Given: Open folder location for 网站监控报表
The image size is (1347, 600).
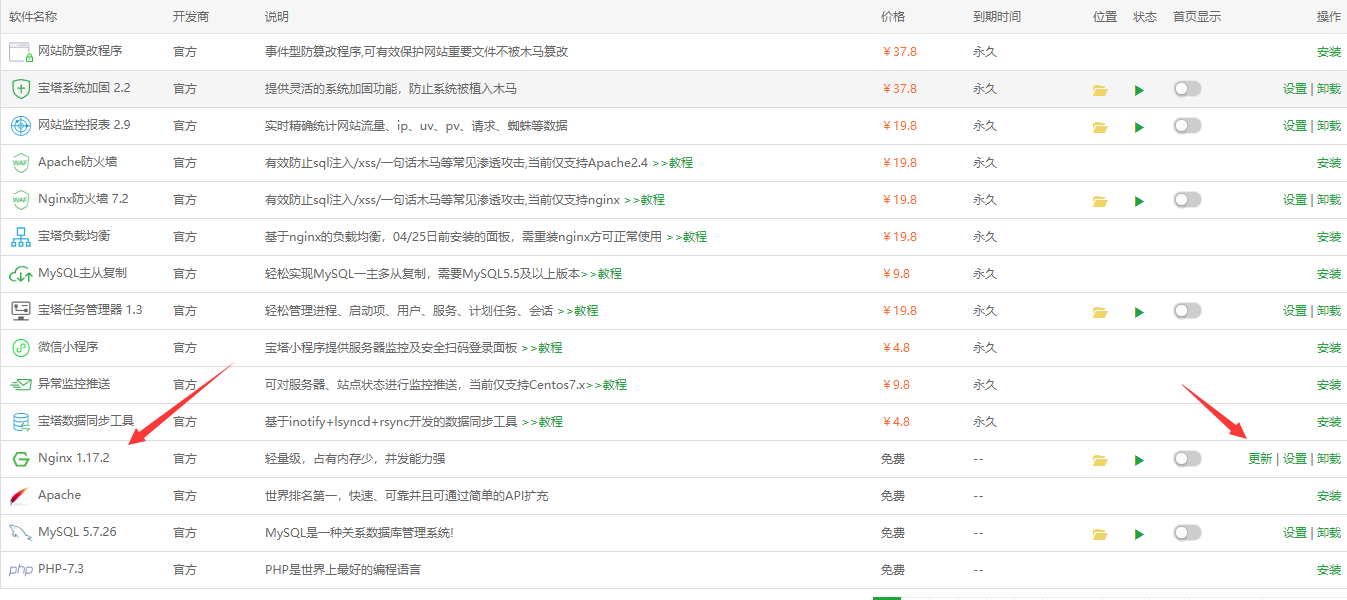Looking at the screenshot, I should pos(1100,127).
